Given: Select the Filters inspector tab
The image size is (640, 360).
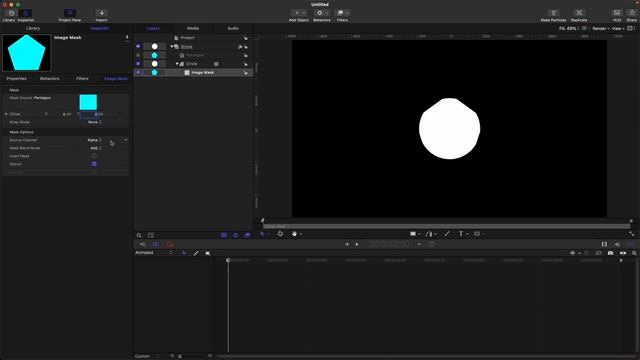Looking at the screenshot, I should pyautogui.click(x=82, y=78).
